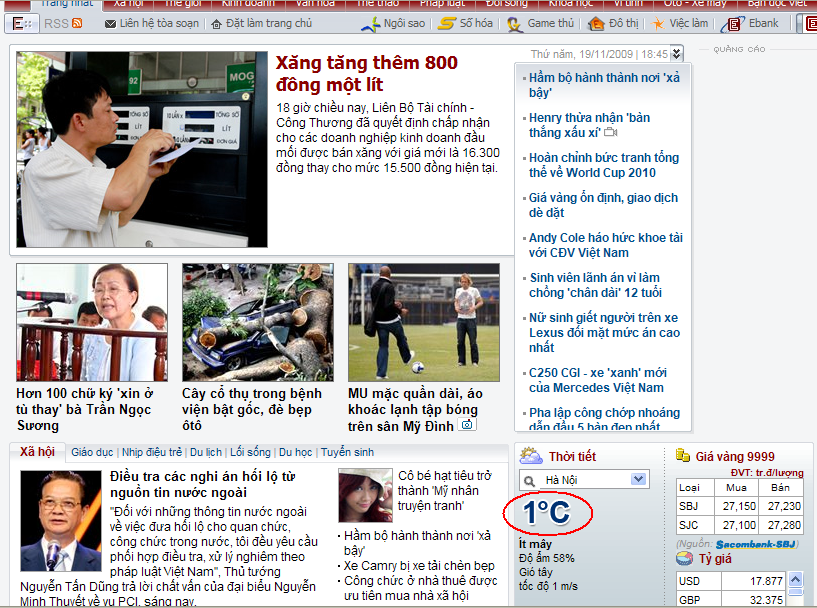Click the video camera icon beside Henry headline
Image resolution: width=817 pixels, height=608 pixels.
611,132
